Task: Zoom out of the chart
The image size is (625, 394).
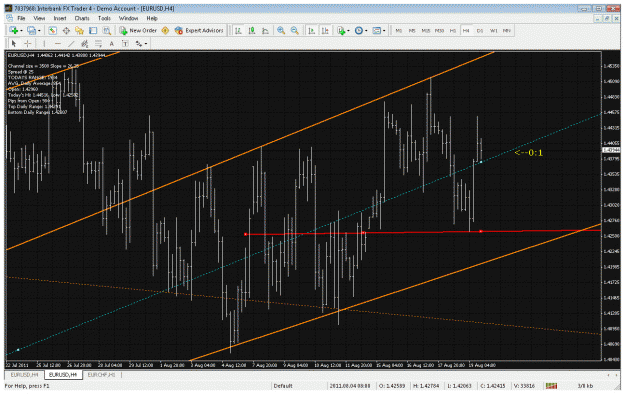Action: point(295,31)
